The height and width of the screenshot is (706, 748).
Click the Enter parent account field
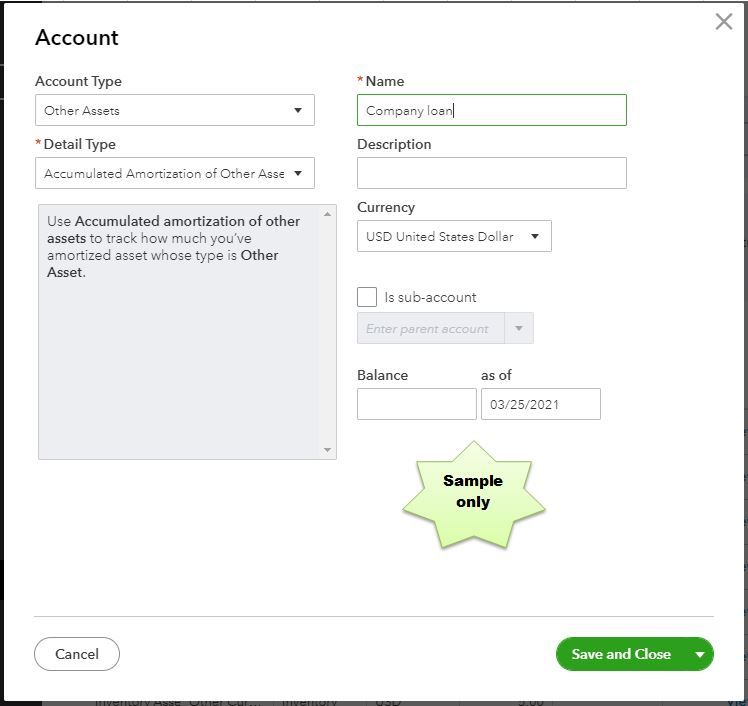(x=432, y=328)
